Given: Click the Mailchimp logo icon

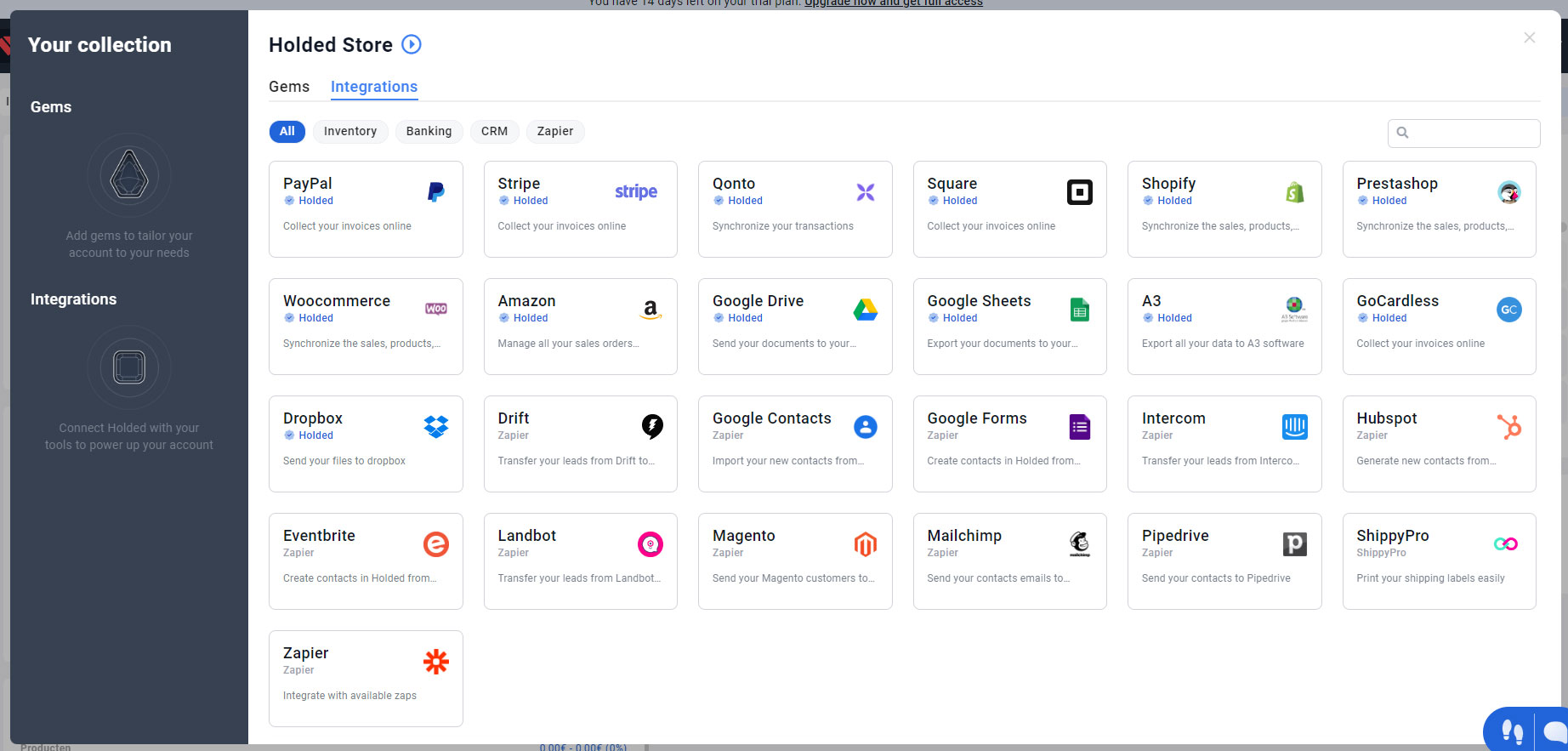Looking at the screenshot, I should 1080,544.
